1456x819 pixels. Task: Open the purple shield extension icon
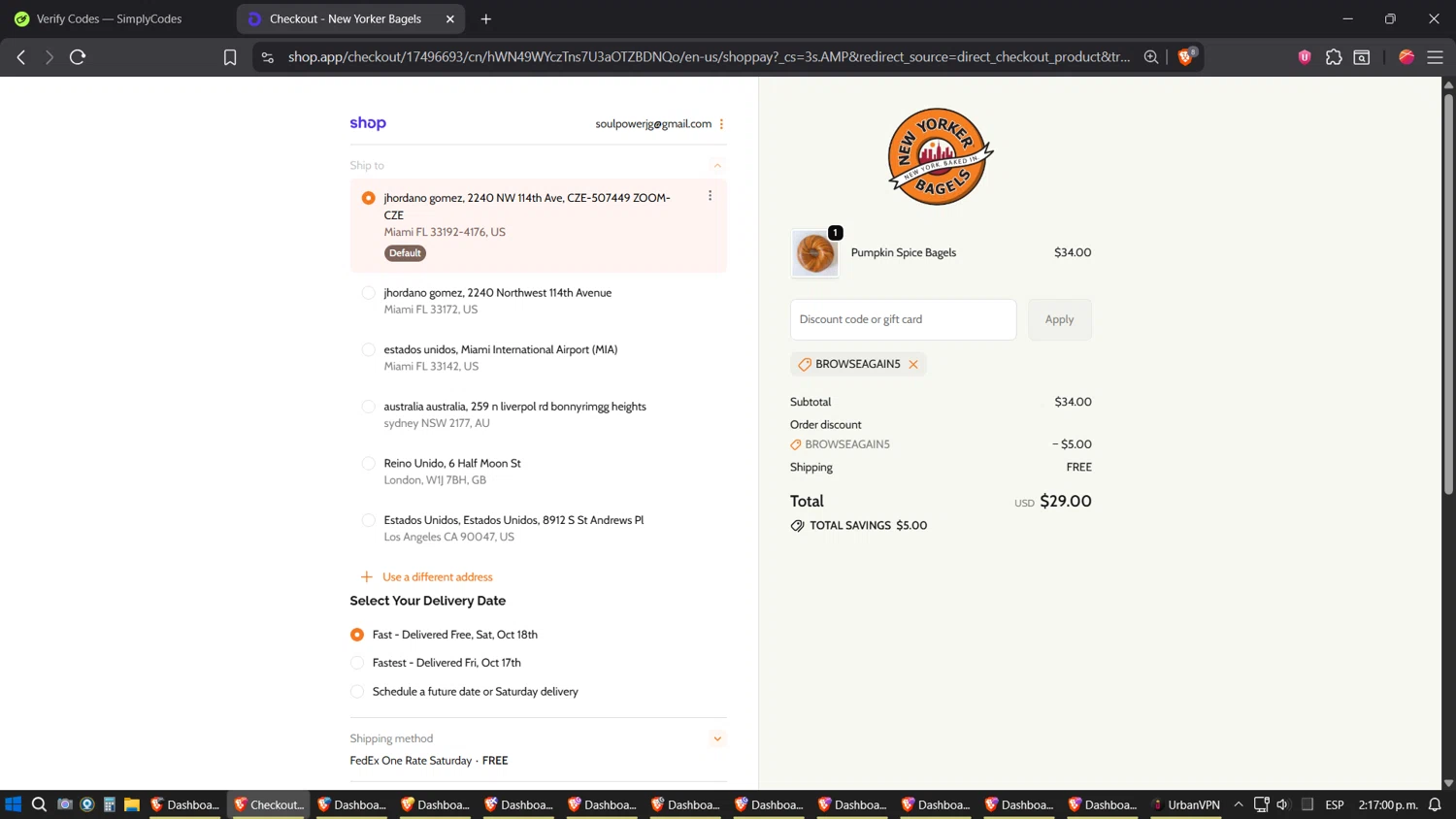[1305, 57]
